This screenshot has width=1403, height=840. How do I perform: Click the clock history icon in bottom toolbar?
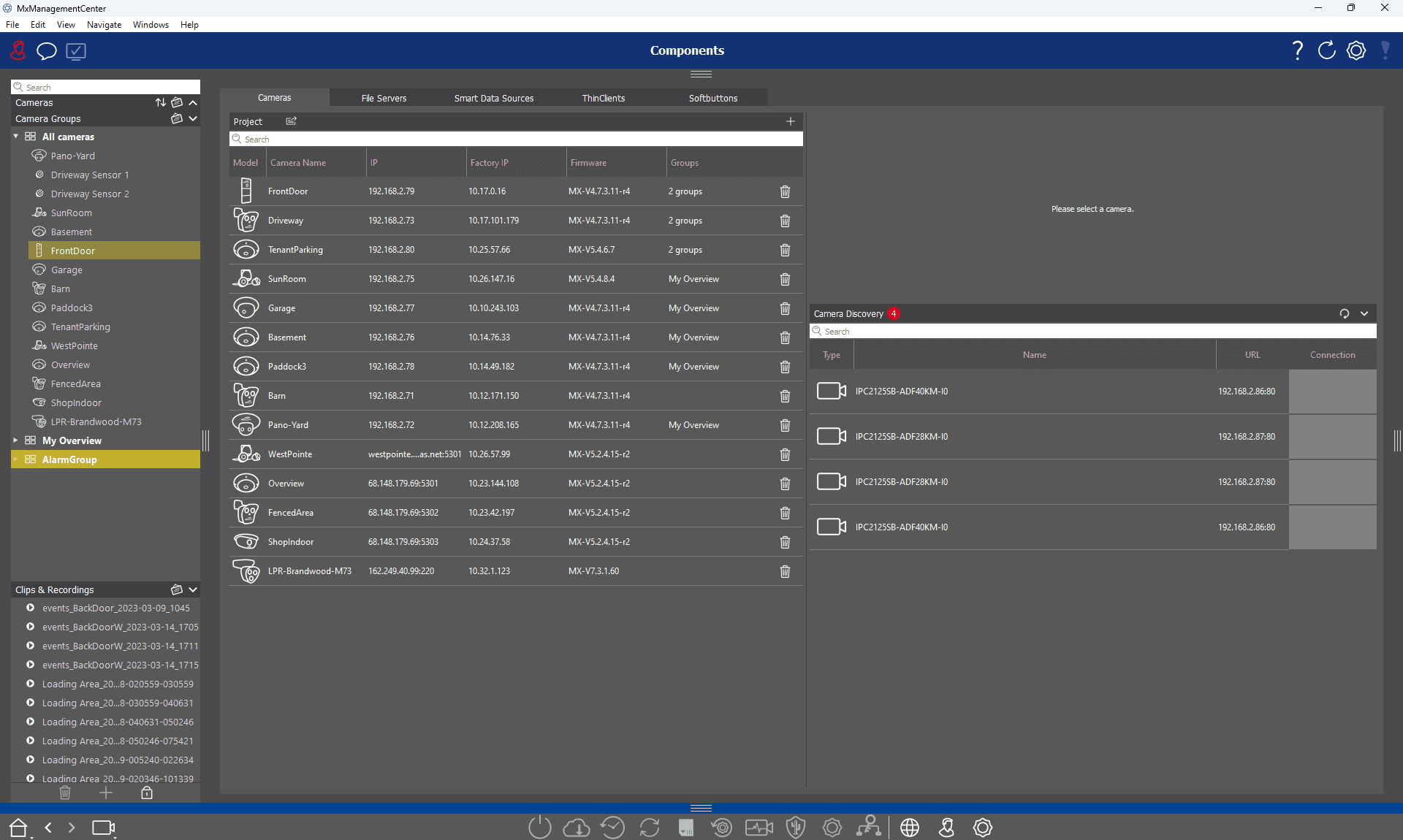click(612, 827)
